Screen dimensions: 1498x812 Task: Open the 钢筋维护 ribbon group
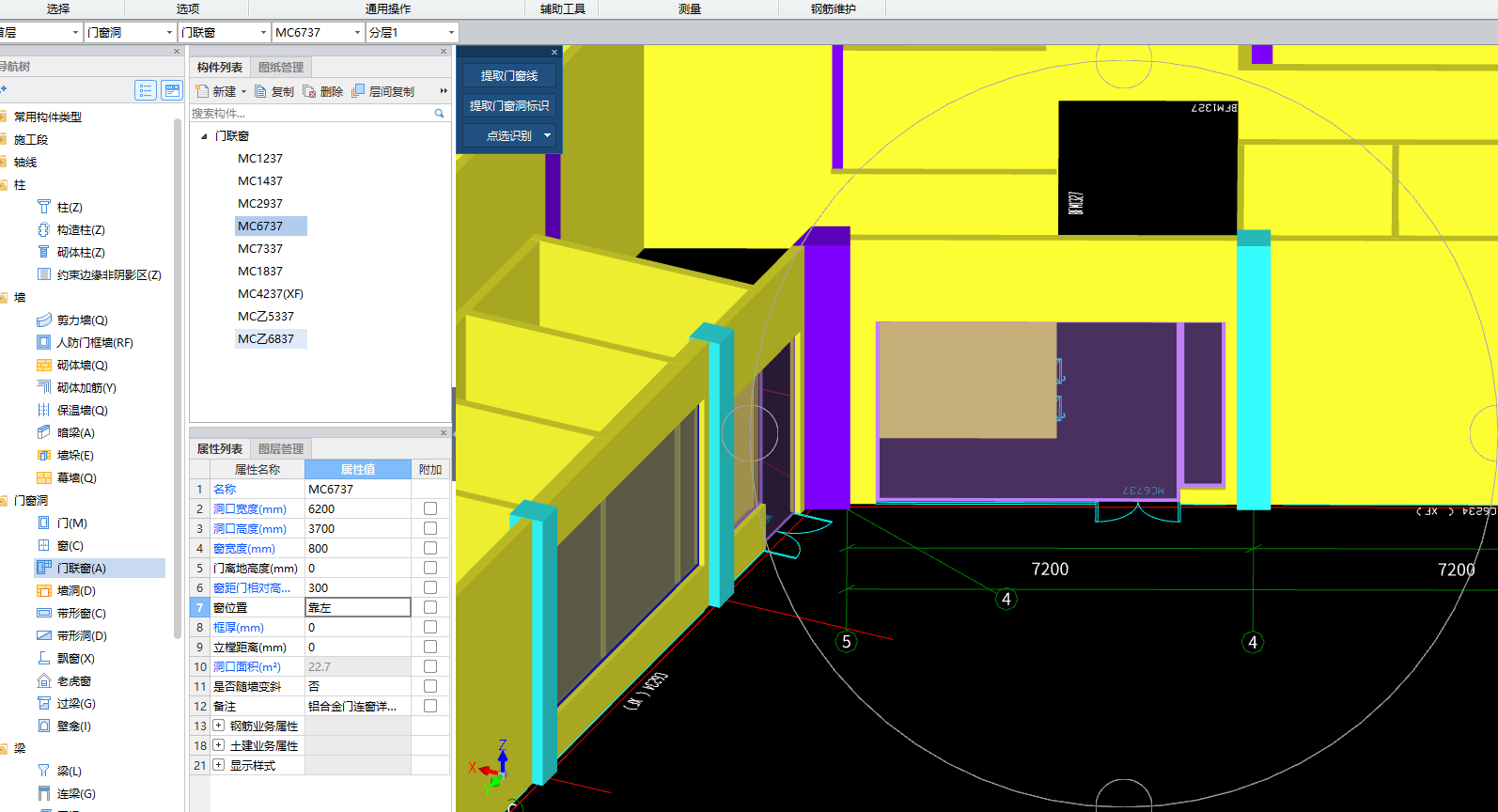click(834, 8)
